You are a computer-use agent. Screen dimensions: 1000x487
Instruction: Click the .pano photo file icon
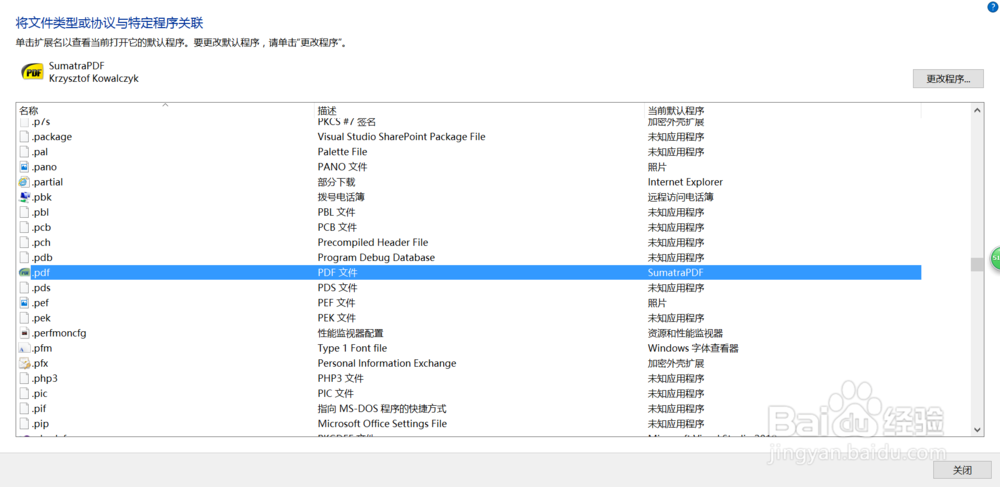point(24,167)
